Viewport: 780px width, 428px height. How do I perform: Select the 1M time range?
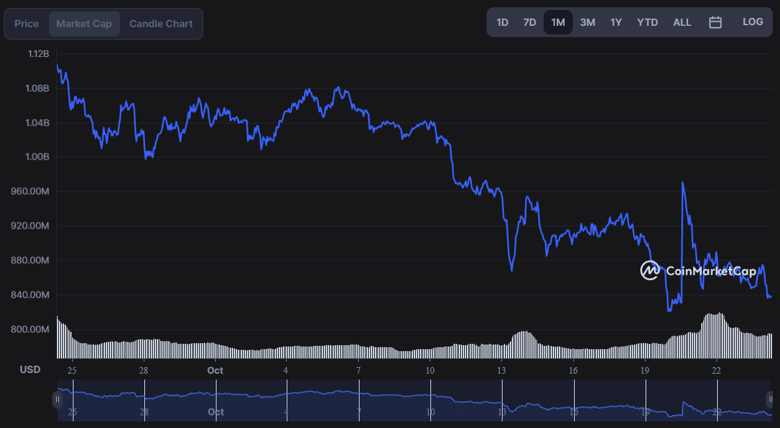pyautogui.click(x=558, y=22)
